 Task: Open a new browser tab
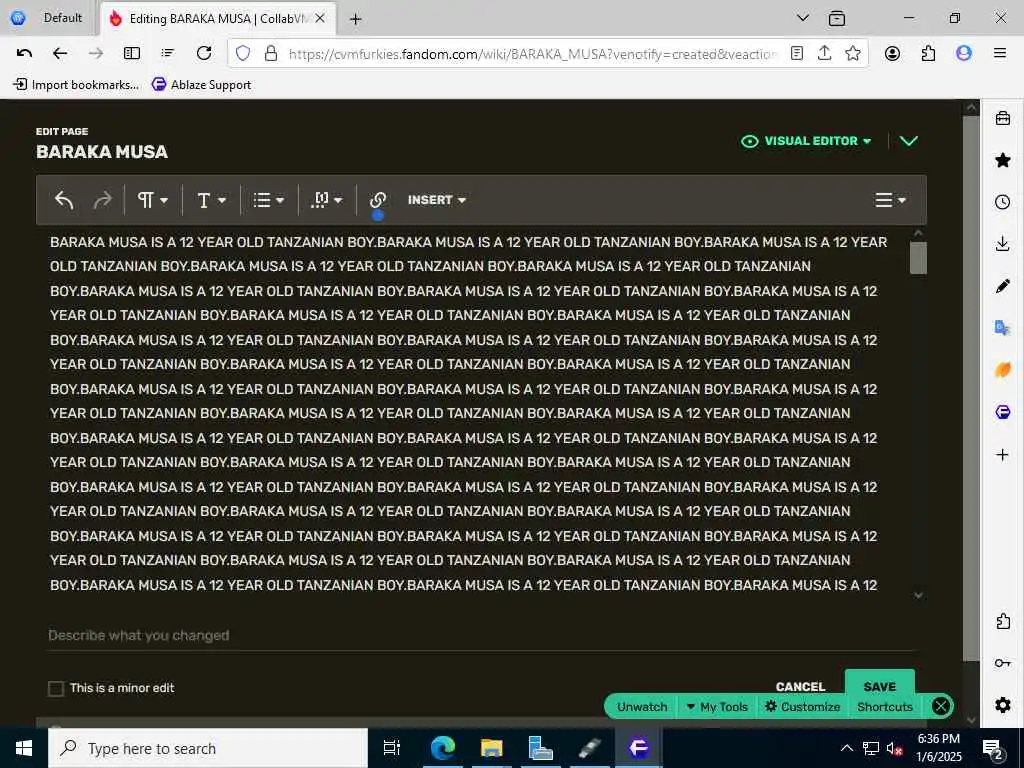pos(355,19)
